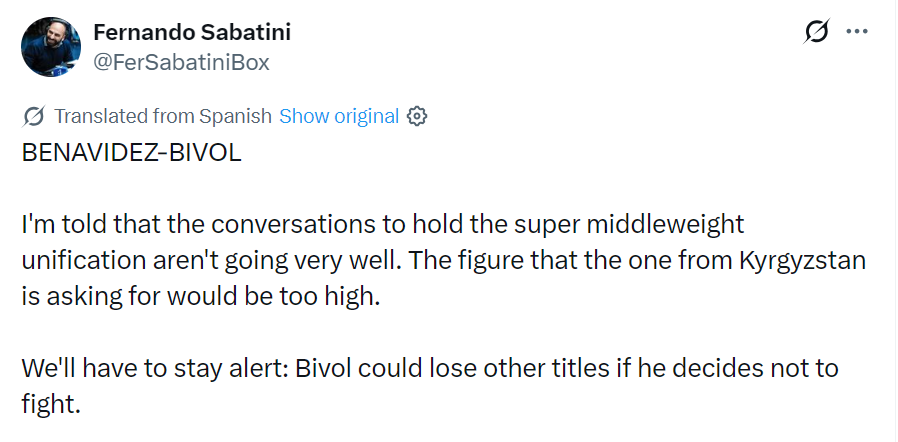This screenshot has height=442, width=898.
Task: Click the word 'Kyrgyzstan' in the post
Action: pos(802,261)
